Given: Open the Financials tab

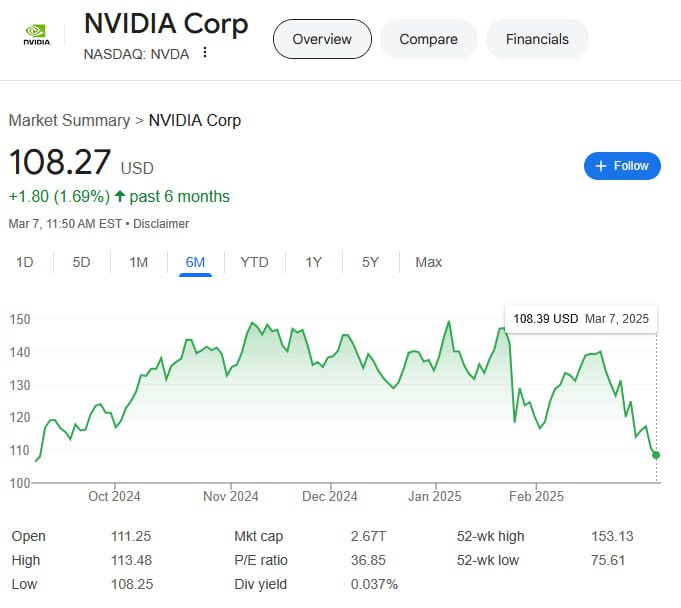Looking at the screenshot, I should [537, 39].
